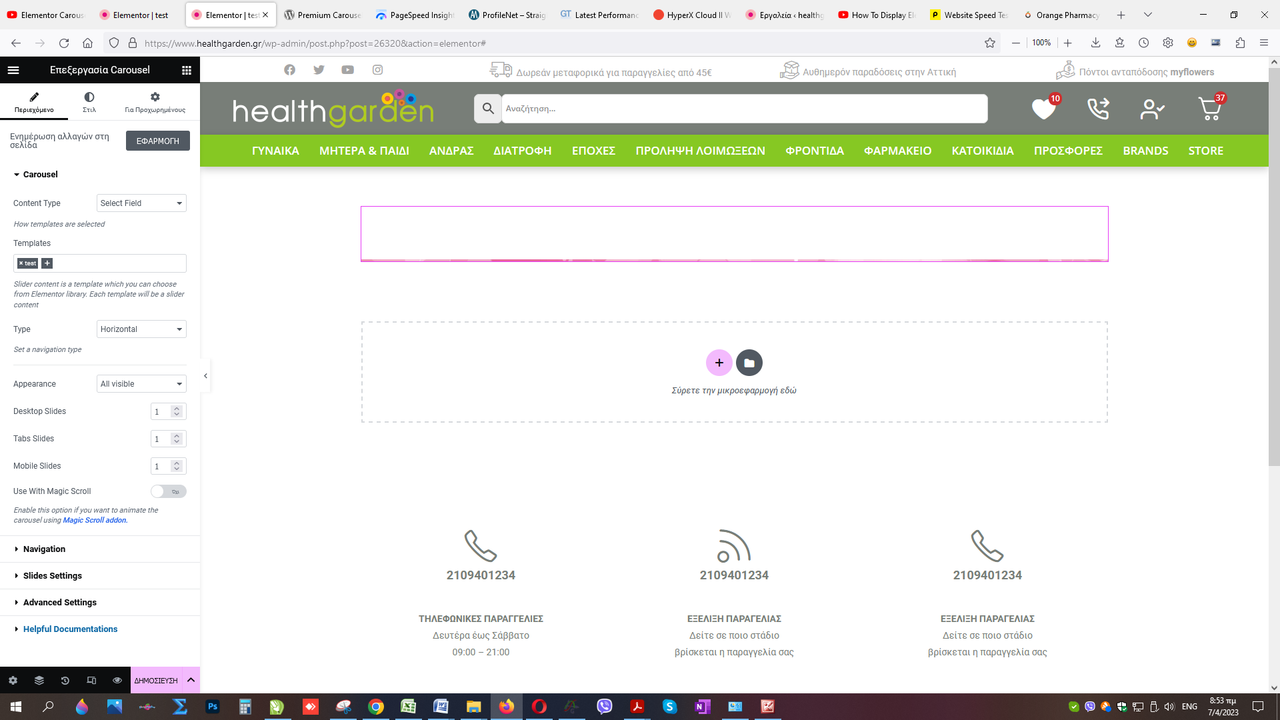The width and height of the screenshot is (1280, 720).
Task: Add template with the folder button
Action: point(749,363)
